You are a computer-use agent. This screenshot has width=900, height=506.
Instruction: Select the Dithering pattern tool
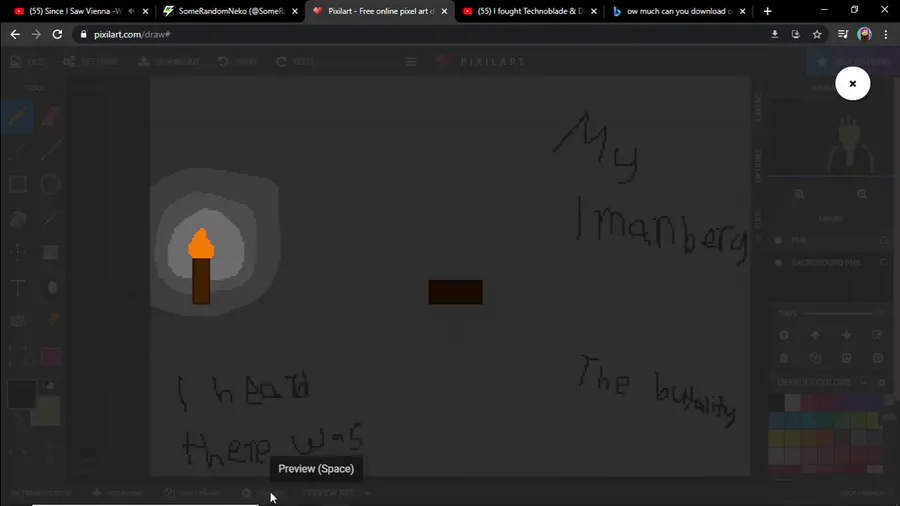point(18,321)
